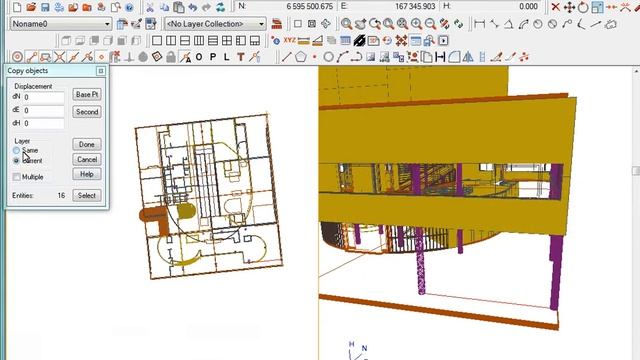The image size is (640, 360).
Task: Cut selection with the scissors icon
Action: tap(150, 7)
